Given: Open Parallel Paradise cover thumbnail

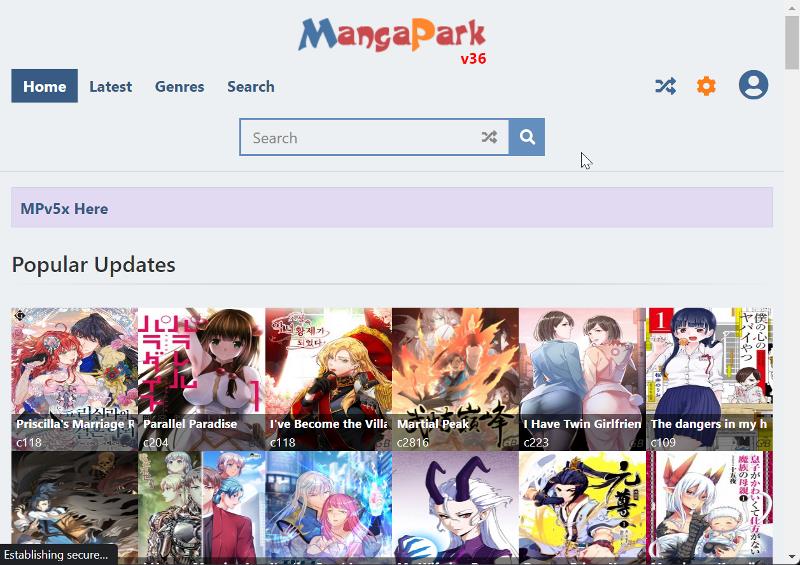Looking at the screenshot, I should [202, 379].
